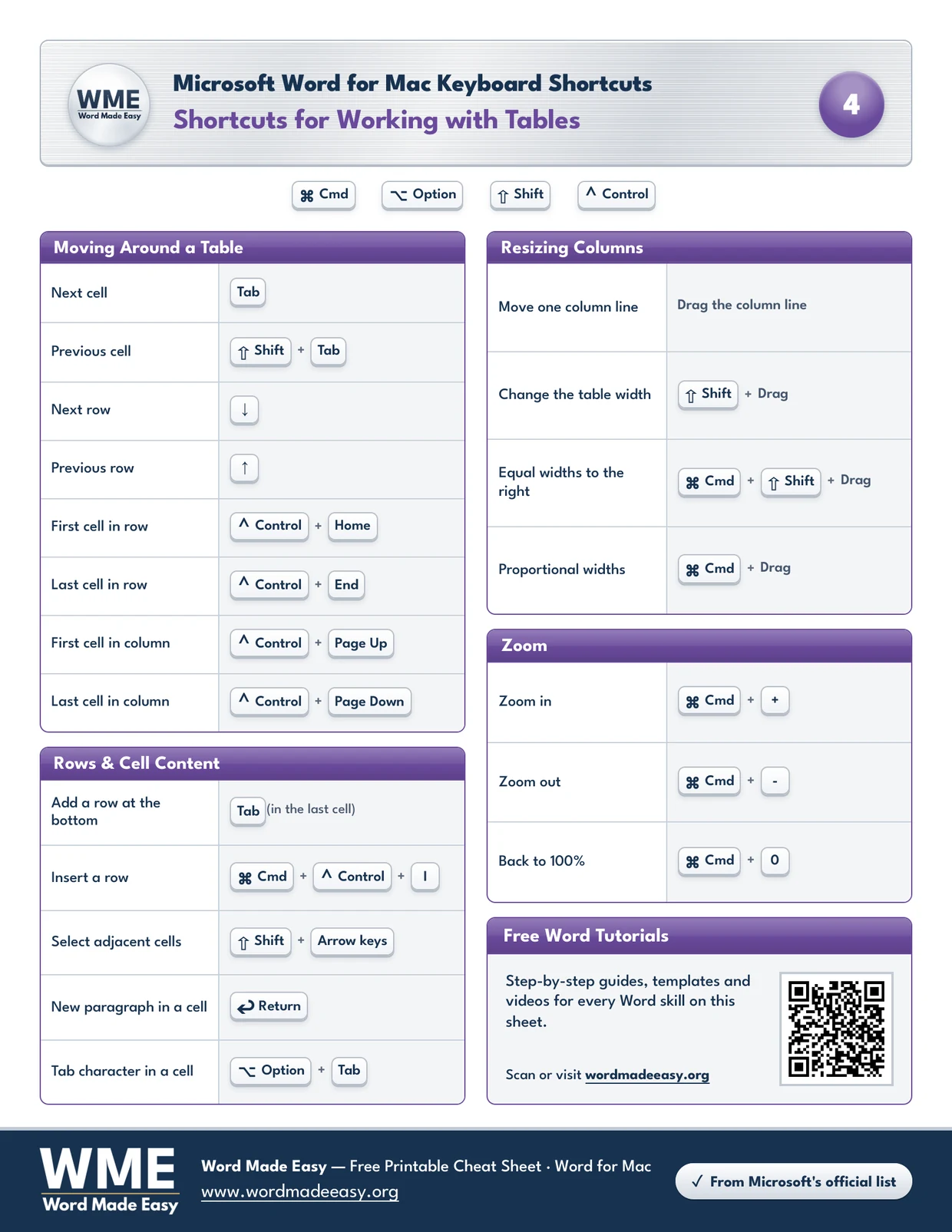The width and height of the screenshot is (952, 1232).
Task: Click the From Microsoft's official list badge
Action: (x=794, y=1181)
